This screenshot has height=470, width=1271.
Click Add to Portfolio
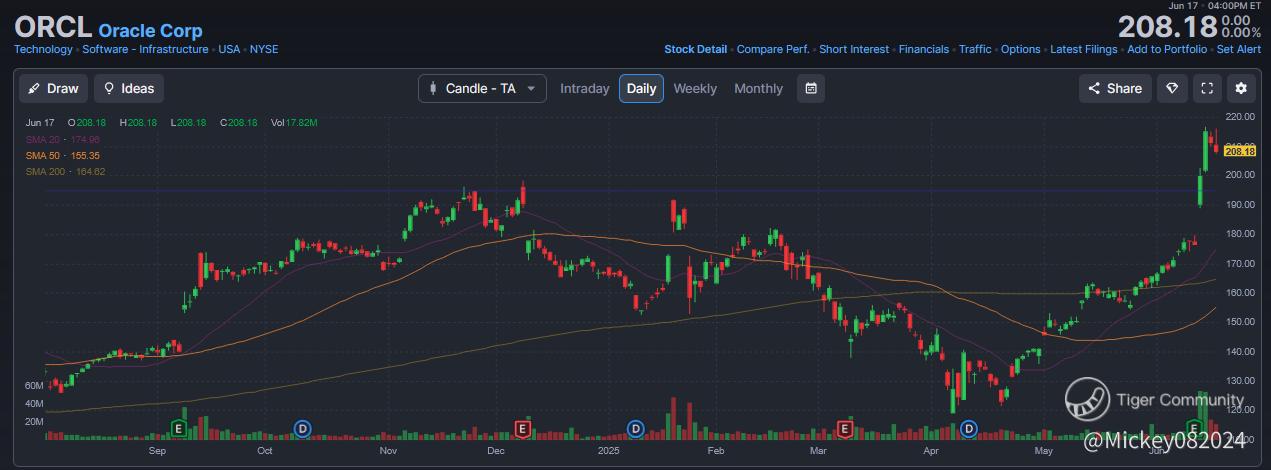pos(1167,49)
